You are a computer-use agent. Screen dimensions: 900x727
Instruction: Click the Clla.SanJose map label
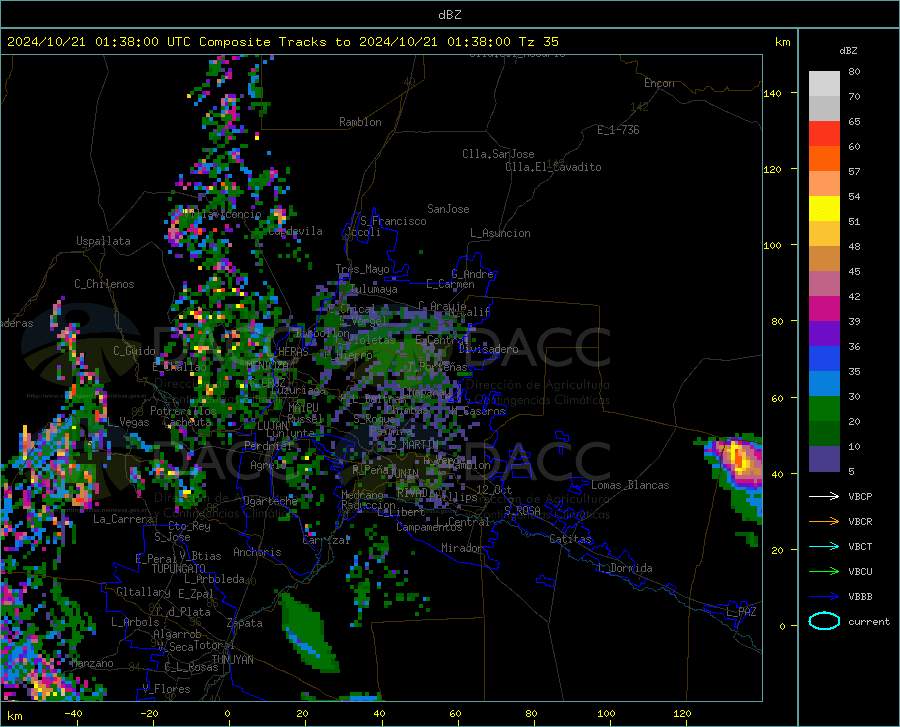pos(498,154)
